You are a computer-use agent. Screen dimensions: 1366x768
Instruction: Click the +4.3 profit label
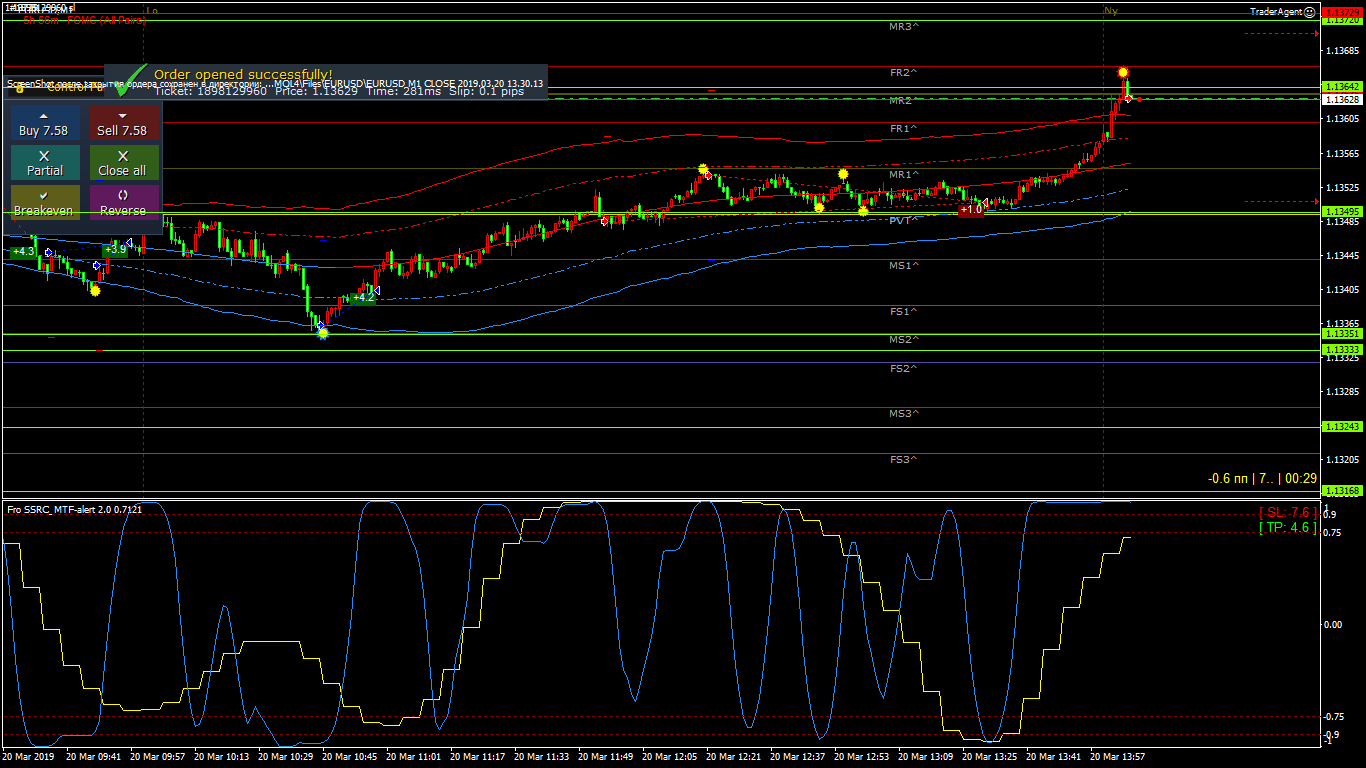click(x=24, y=251)
